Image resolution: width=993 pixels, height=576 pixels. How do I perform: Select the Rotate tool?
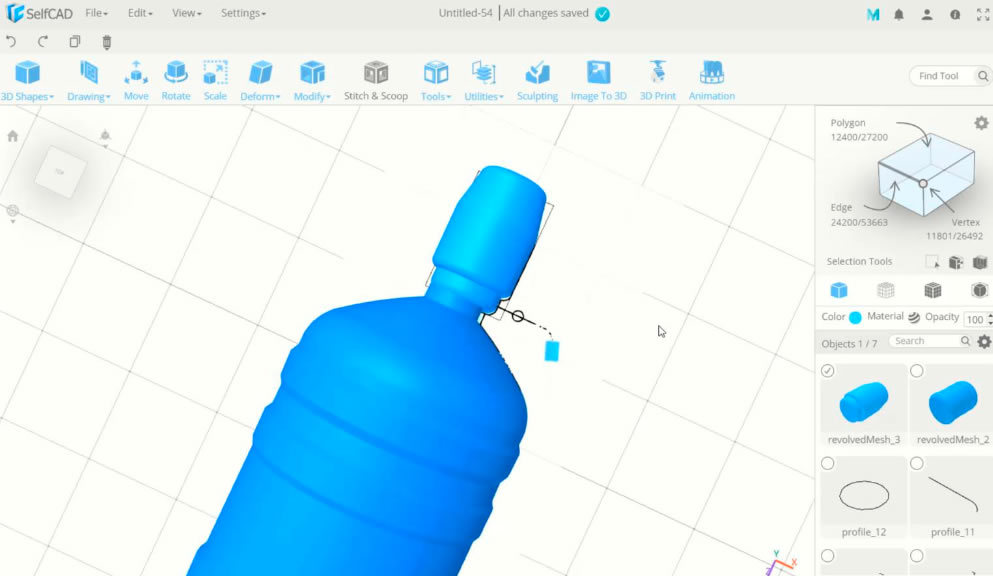click(175, 80)
